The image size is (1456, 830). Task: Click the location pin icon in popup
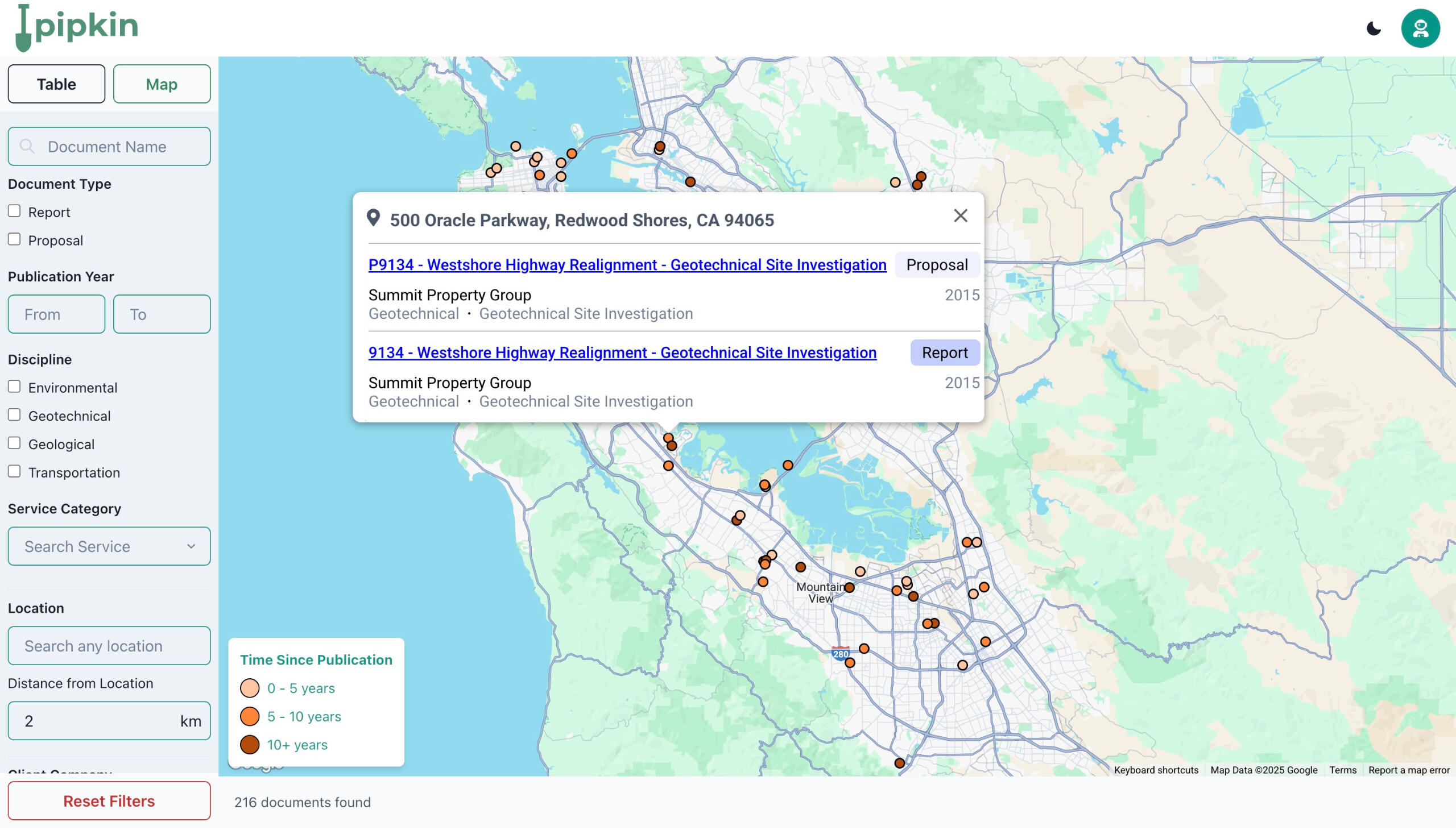(374, 218)
